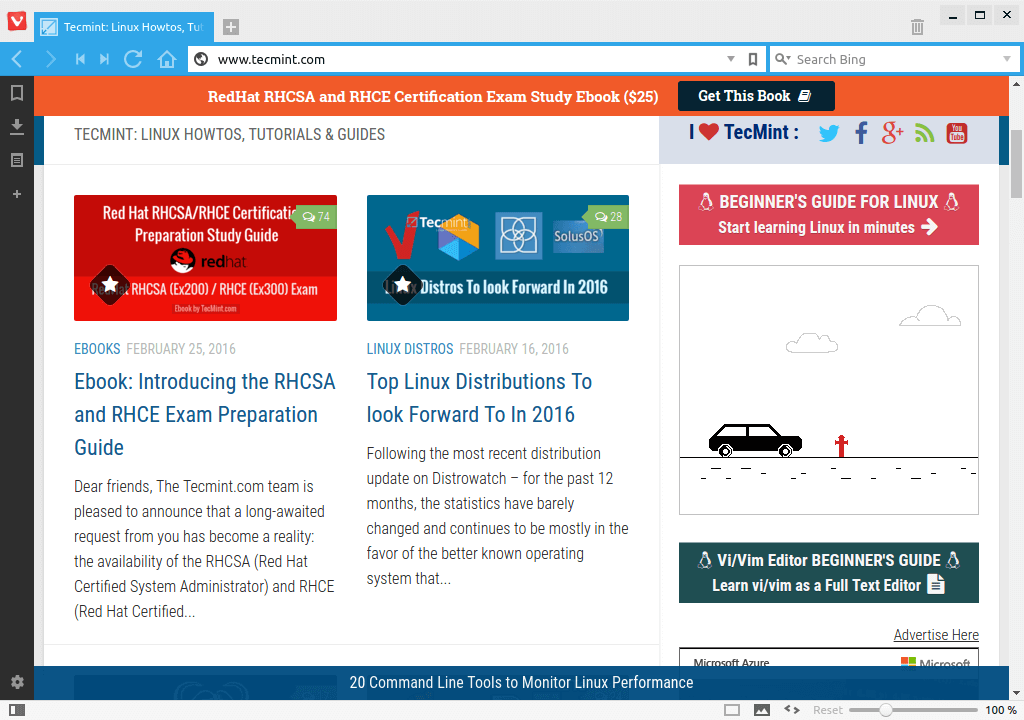The image size is (1024, 720).
Task: Click the page vertical scrollbar thumb
Action: [x=1016, y=163]
